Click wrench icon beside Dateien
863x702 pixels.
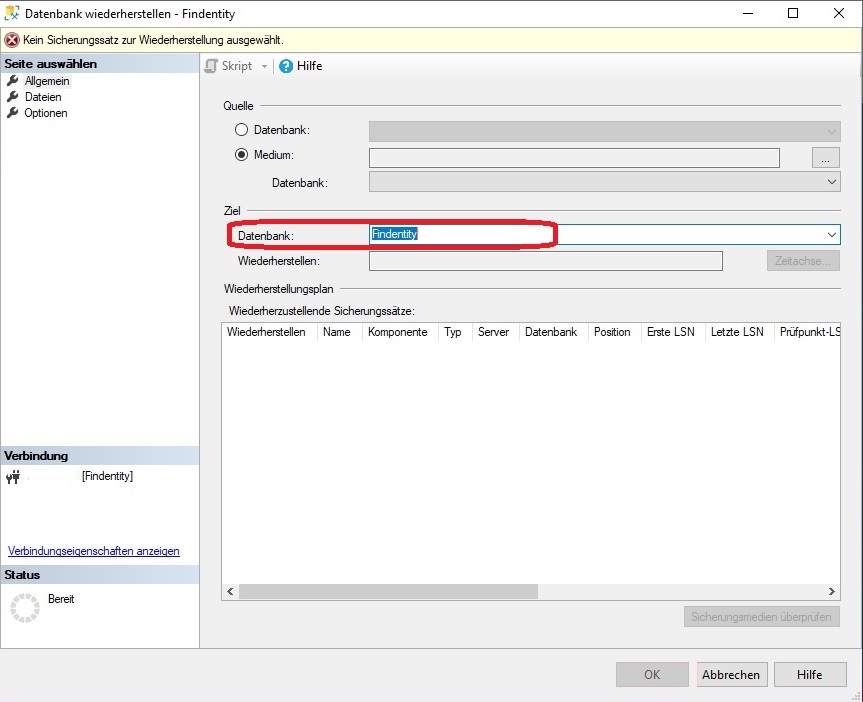[13, 97]
